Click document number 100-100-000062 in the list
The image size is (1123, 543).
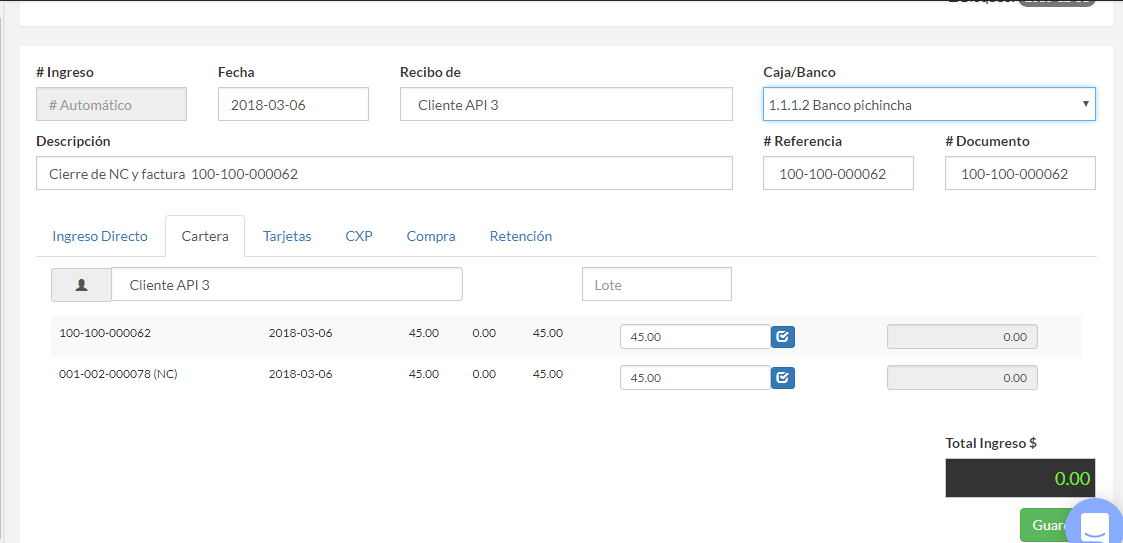pos(105,333)
